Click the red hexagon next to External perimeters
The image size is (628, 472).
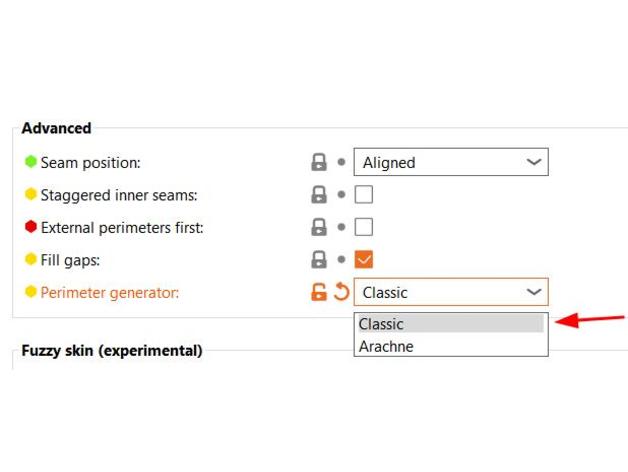pyautogui.click(x=31, y=227)
